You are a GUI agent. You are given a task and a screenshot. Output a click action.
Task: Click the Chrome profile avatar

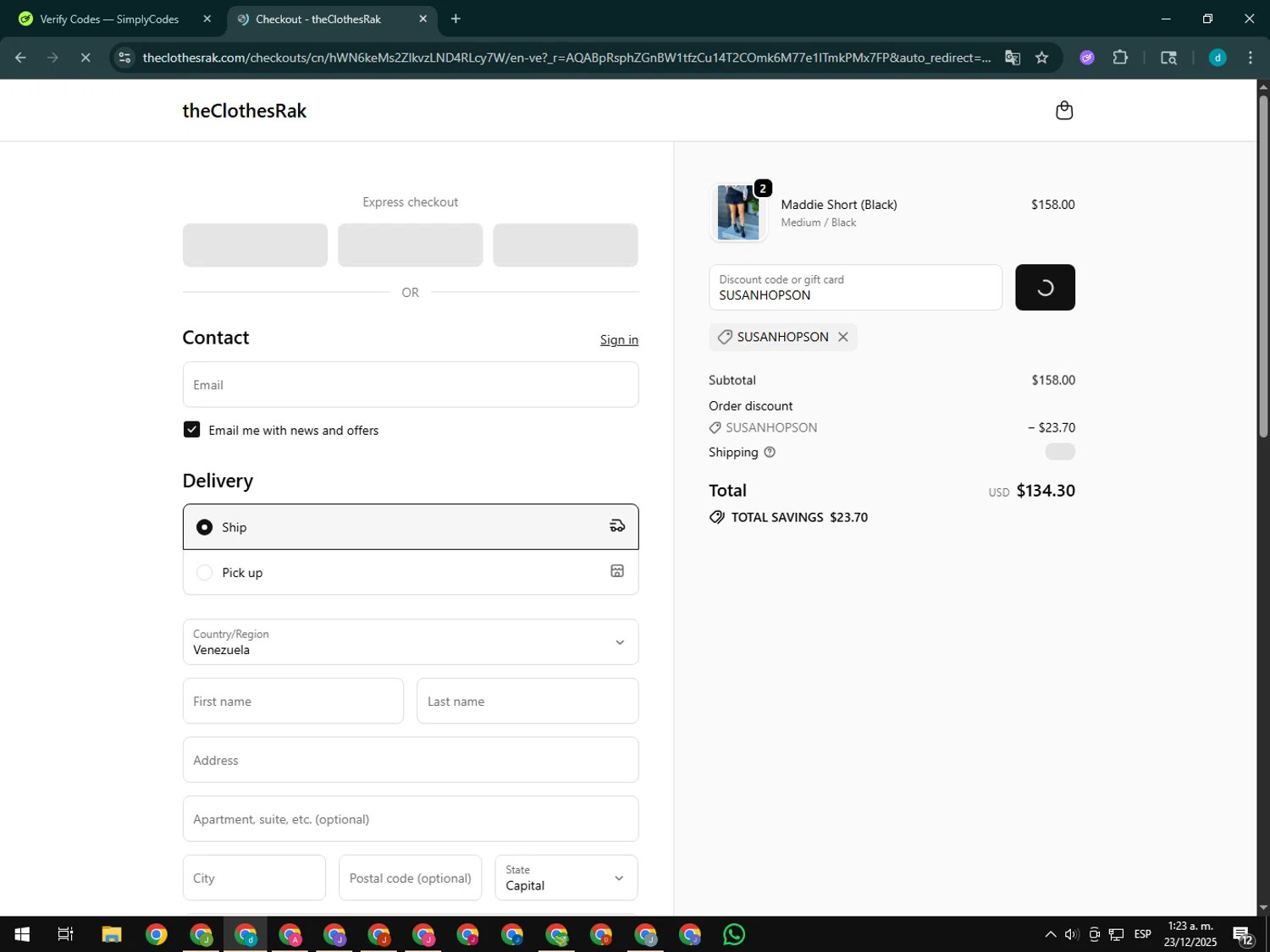pyautogui.click(x=1218, y=58)
